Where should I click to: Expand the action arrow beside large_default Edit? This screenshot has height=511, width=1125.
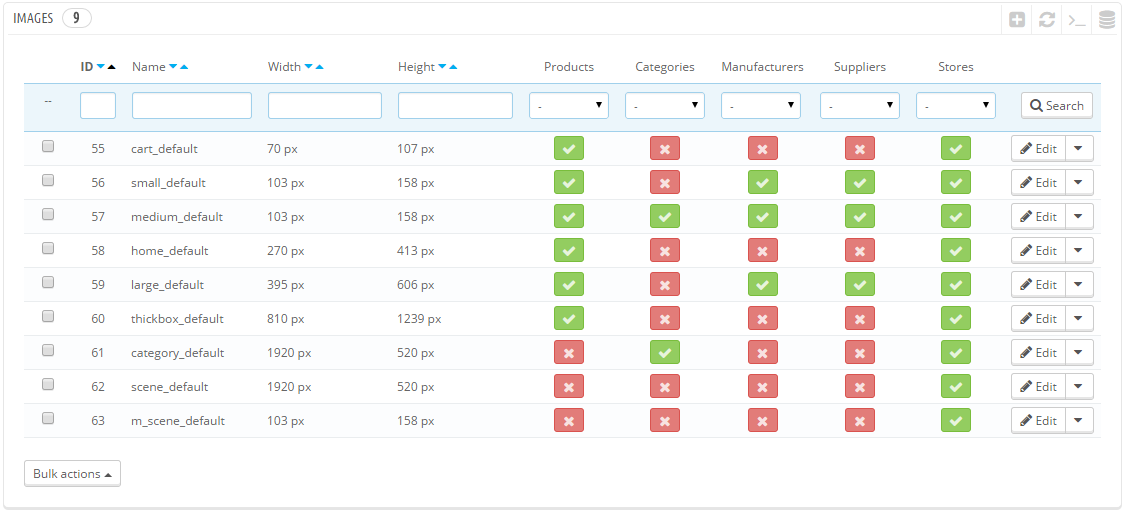point(1078,285)
